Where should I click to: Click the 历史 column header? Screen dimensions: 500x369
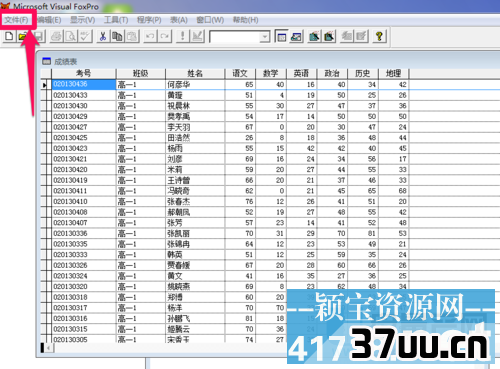[x=363, y=74]
